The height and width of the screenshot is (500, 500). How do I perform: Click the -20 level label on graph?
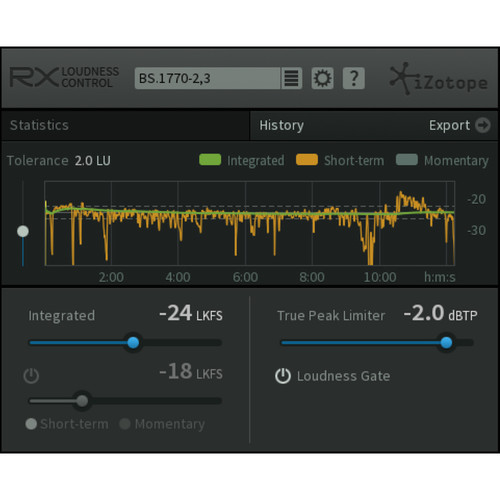click(x=476, y=199)
